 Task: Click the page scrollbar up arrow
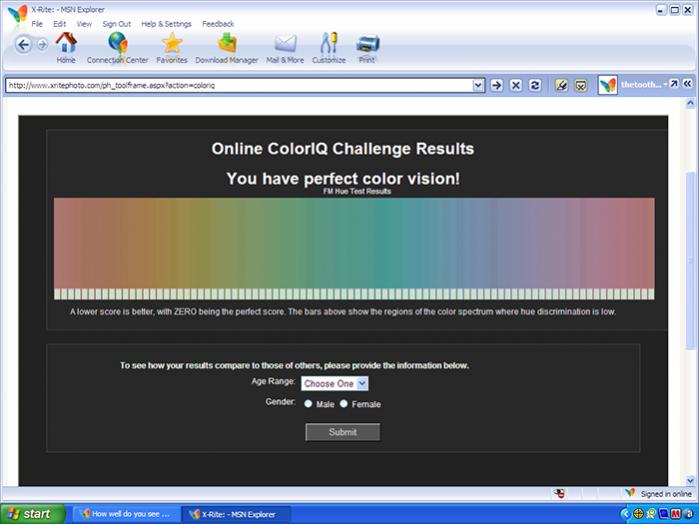coord(691,103)
